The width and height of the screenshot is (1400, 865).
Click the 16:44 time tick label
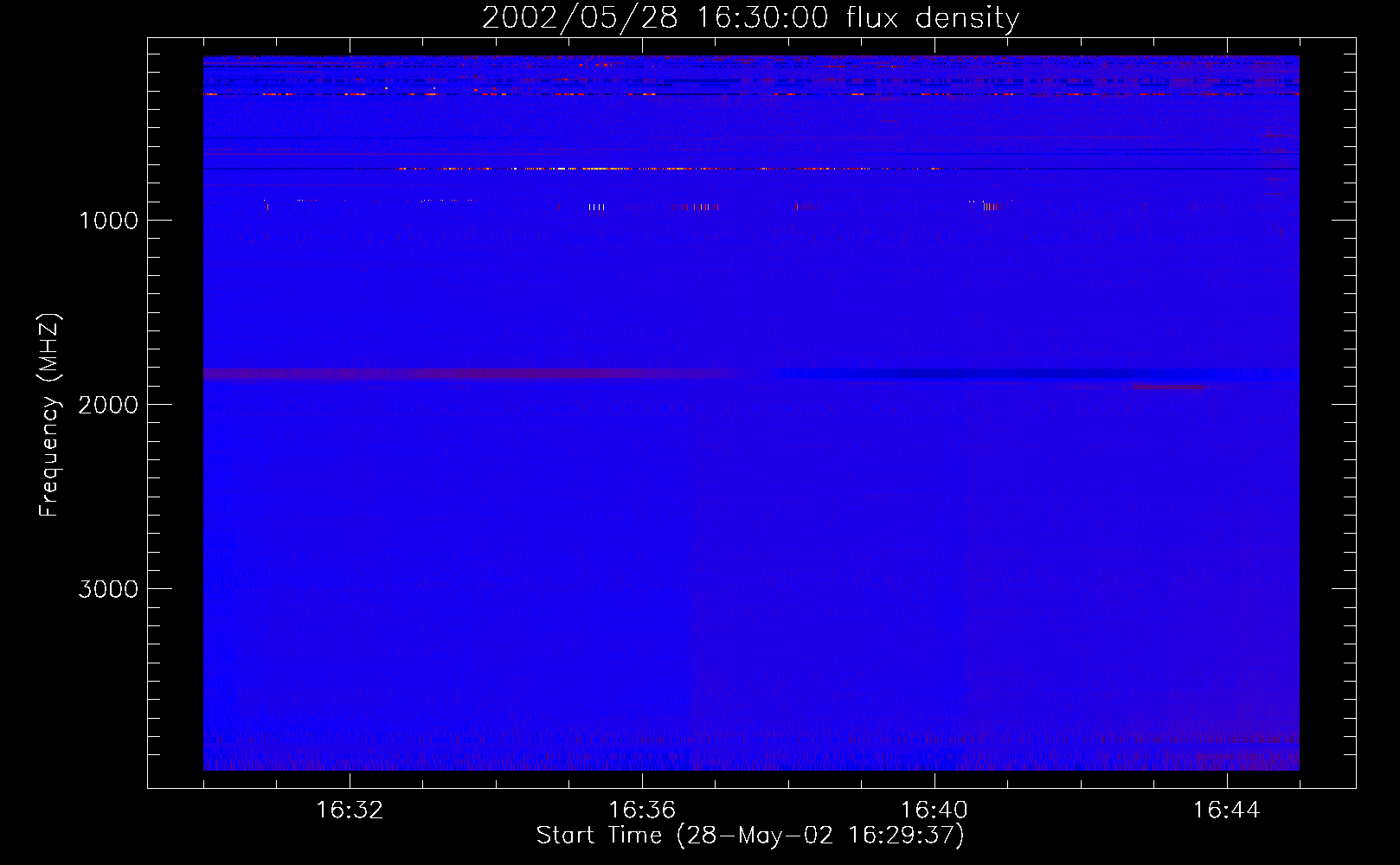click(x=1227, y=811)
